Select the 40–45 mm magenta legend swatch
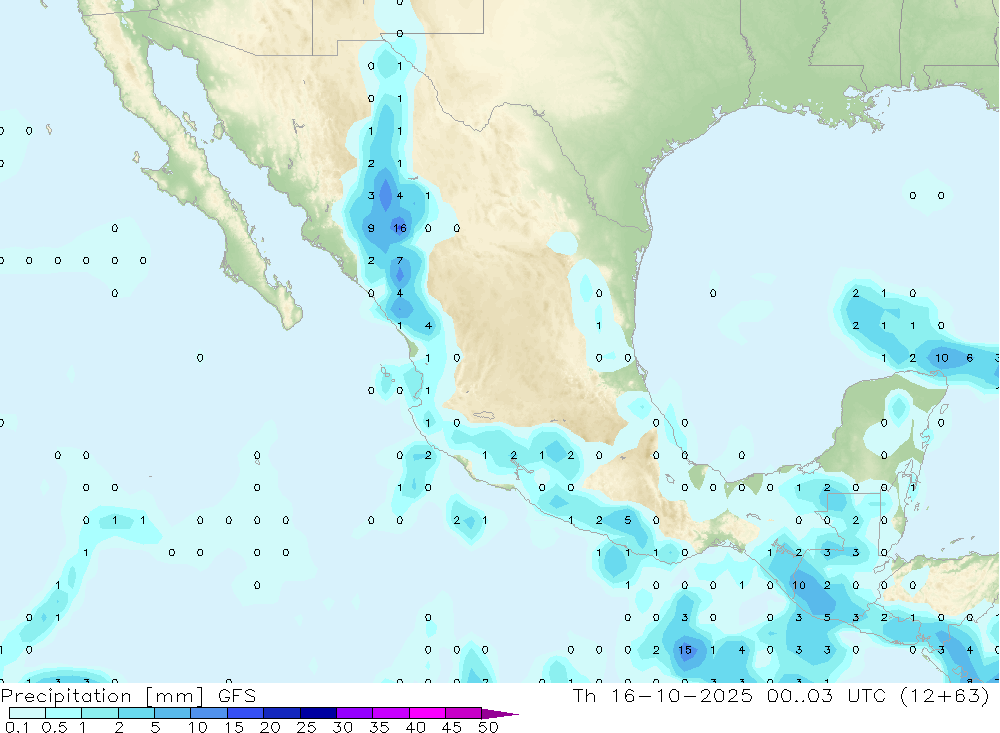The width and height of the screenshot is (1000, 733). [x=427, y=713]
